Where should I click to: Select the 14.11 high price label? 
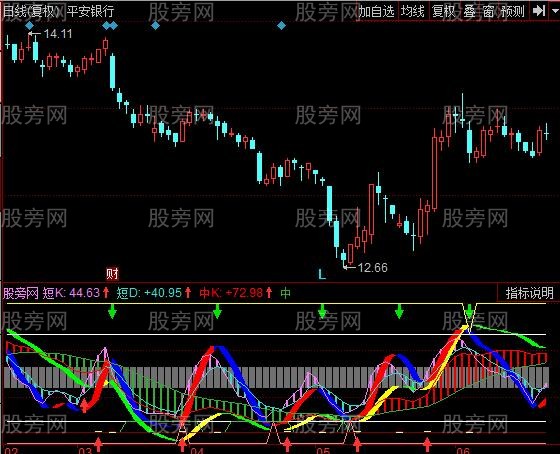58,34
